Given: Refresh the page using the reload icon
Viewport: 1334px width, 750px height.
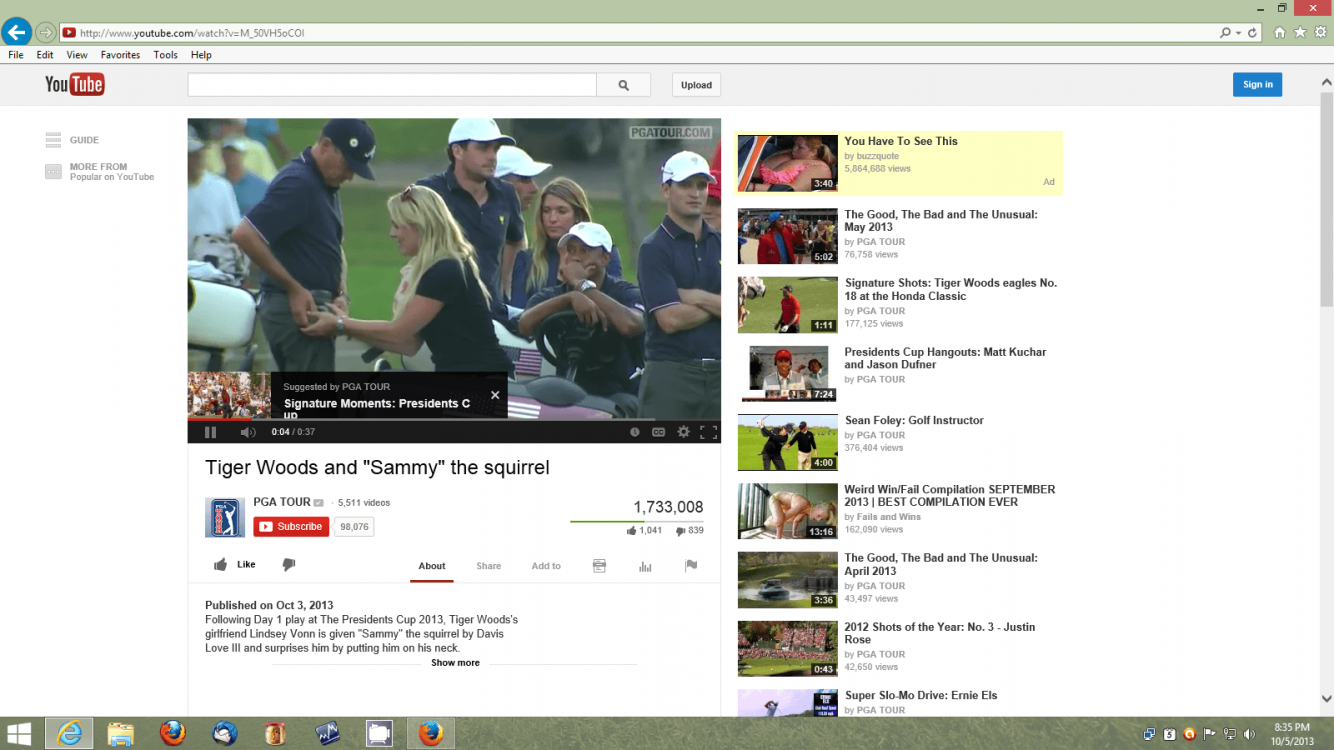Looking at the screenshot, I should pos(1253,33).
